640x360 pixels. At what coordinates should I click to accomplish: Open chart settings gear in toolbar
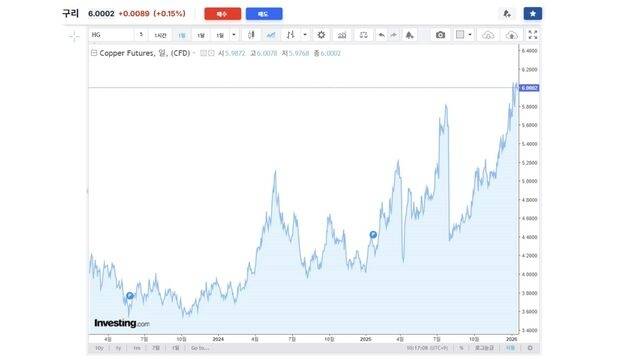click(322, 35)
